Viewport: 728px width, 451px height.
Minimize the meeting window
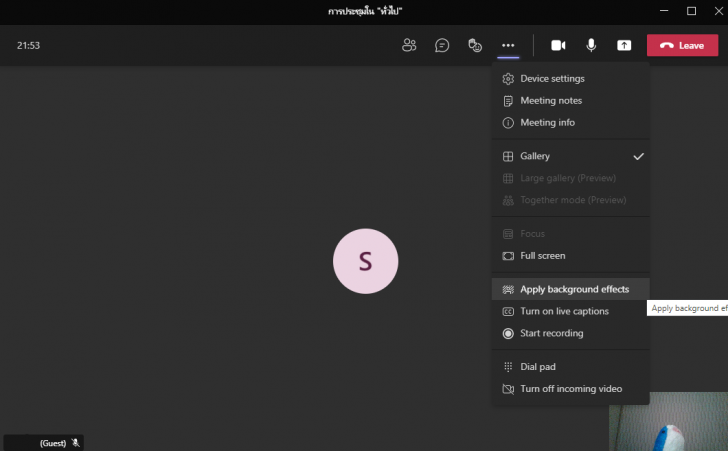664,11
